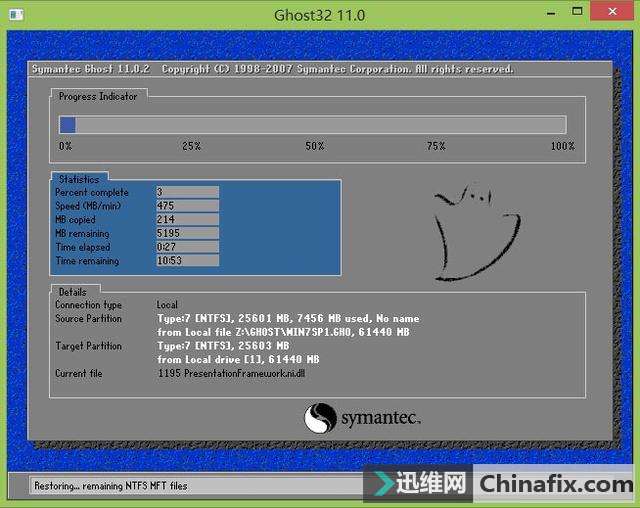Click the Symantec Ghost 11.0.2 copyright header
Viewport: 640px width, 508px height.
(273, 69)
